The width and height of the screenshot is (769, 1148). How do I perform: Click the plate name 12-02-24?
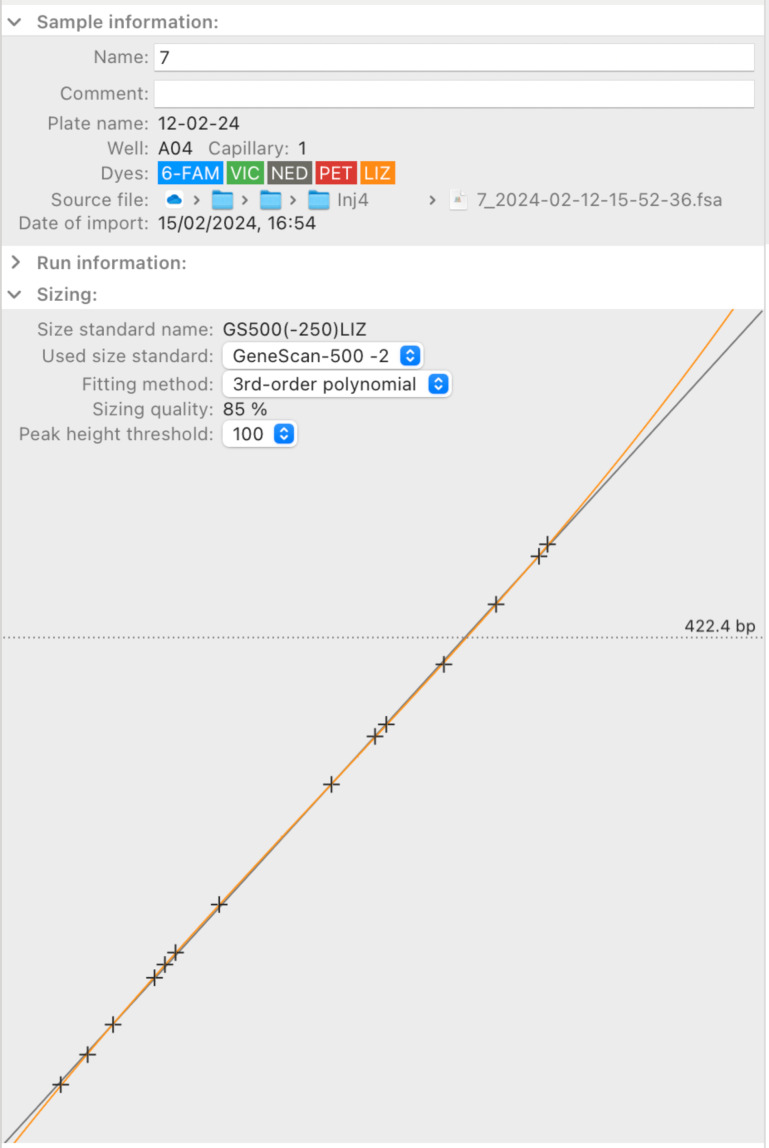(x=198, y=123)
